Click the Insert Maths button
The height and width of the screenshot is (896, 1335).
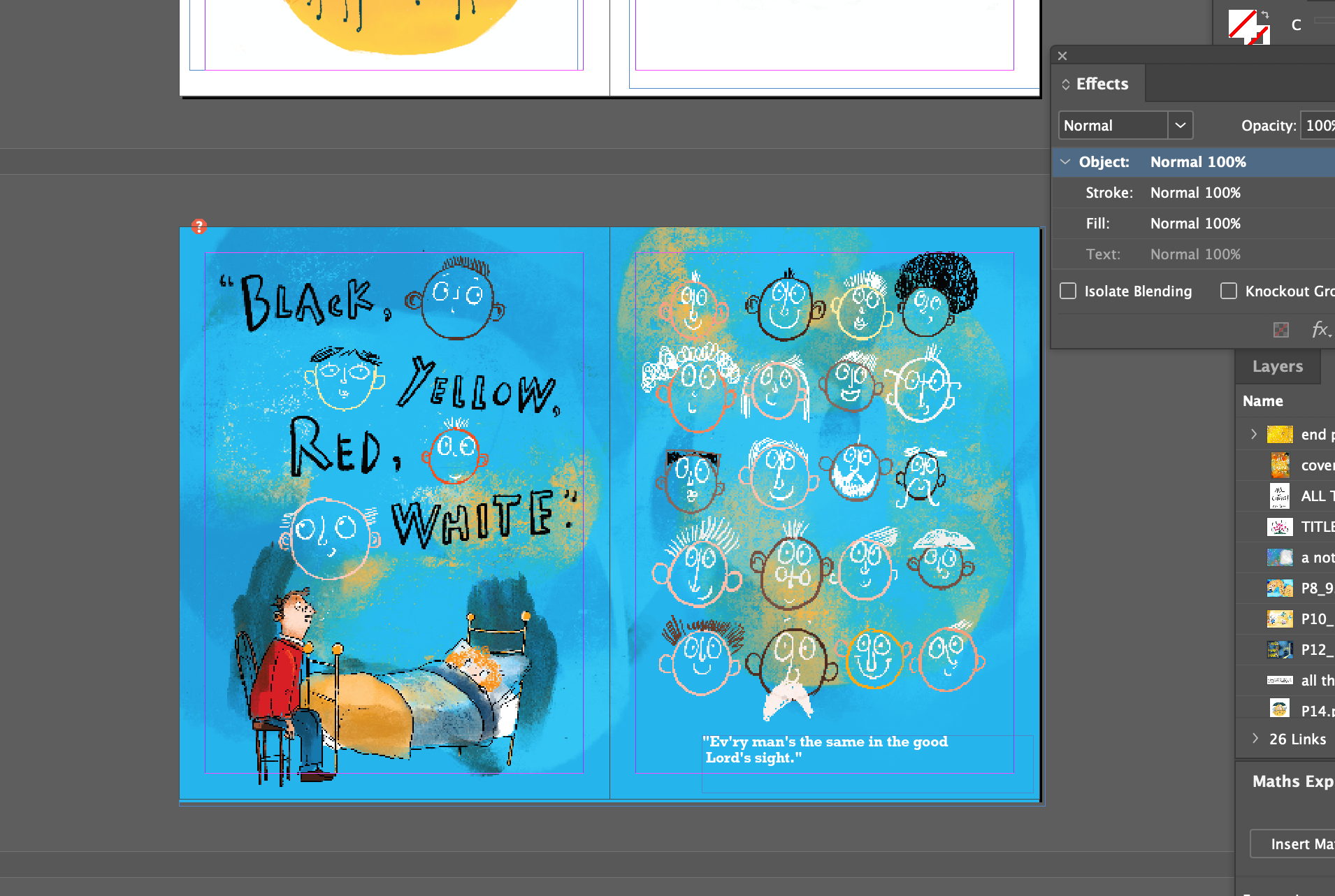[1292, 844]
